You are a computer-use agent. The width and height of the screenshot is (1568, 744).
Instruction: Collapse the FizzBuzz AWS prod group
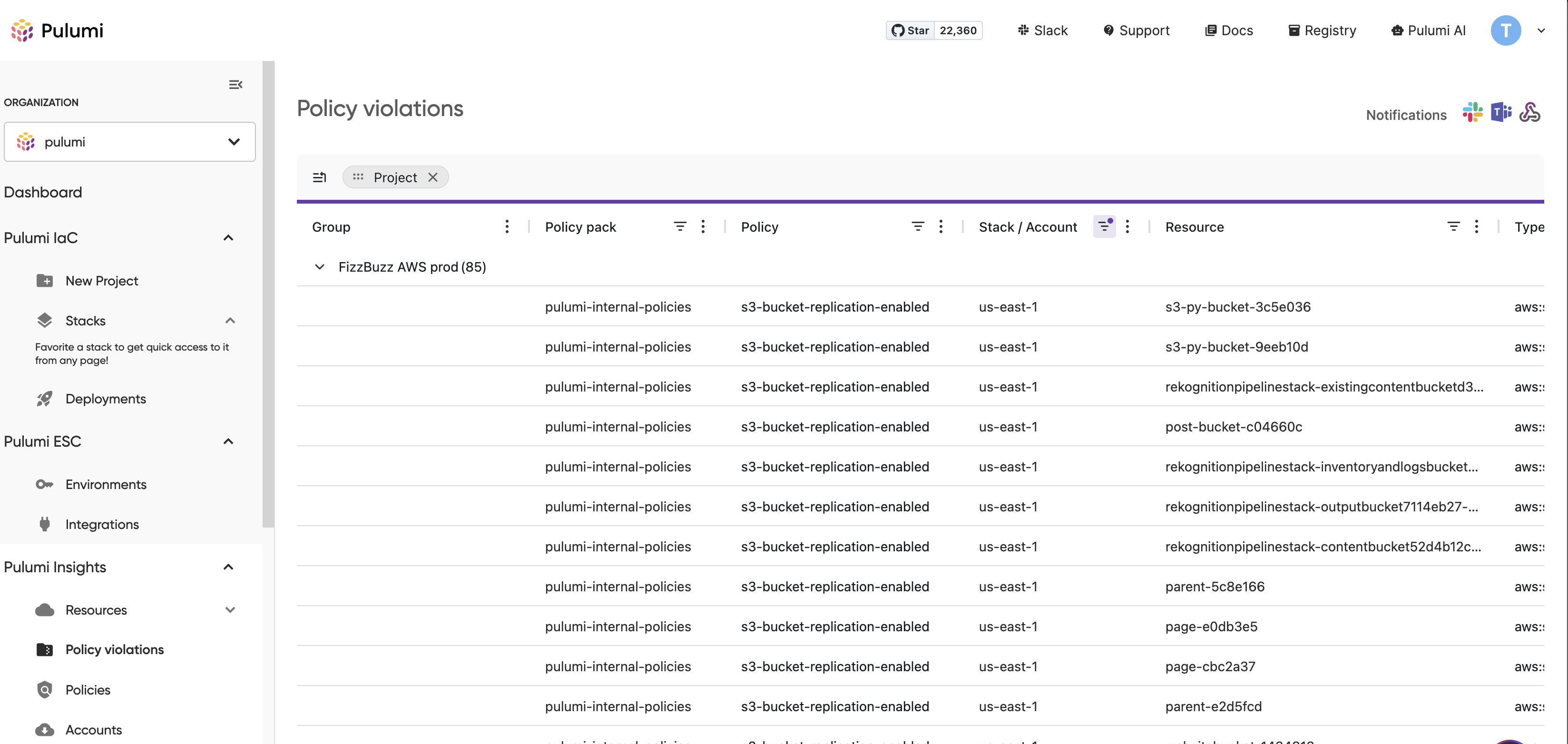click(x=320, y=267)
